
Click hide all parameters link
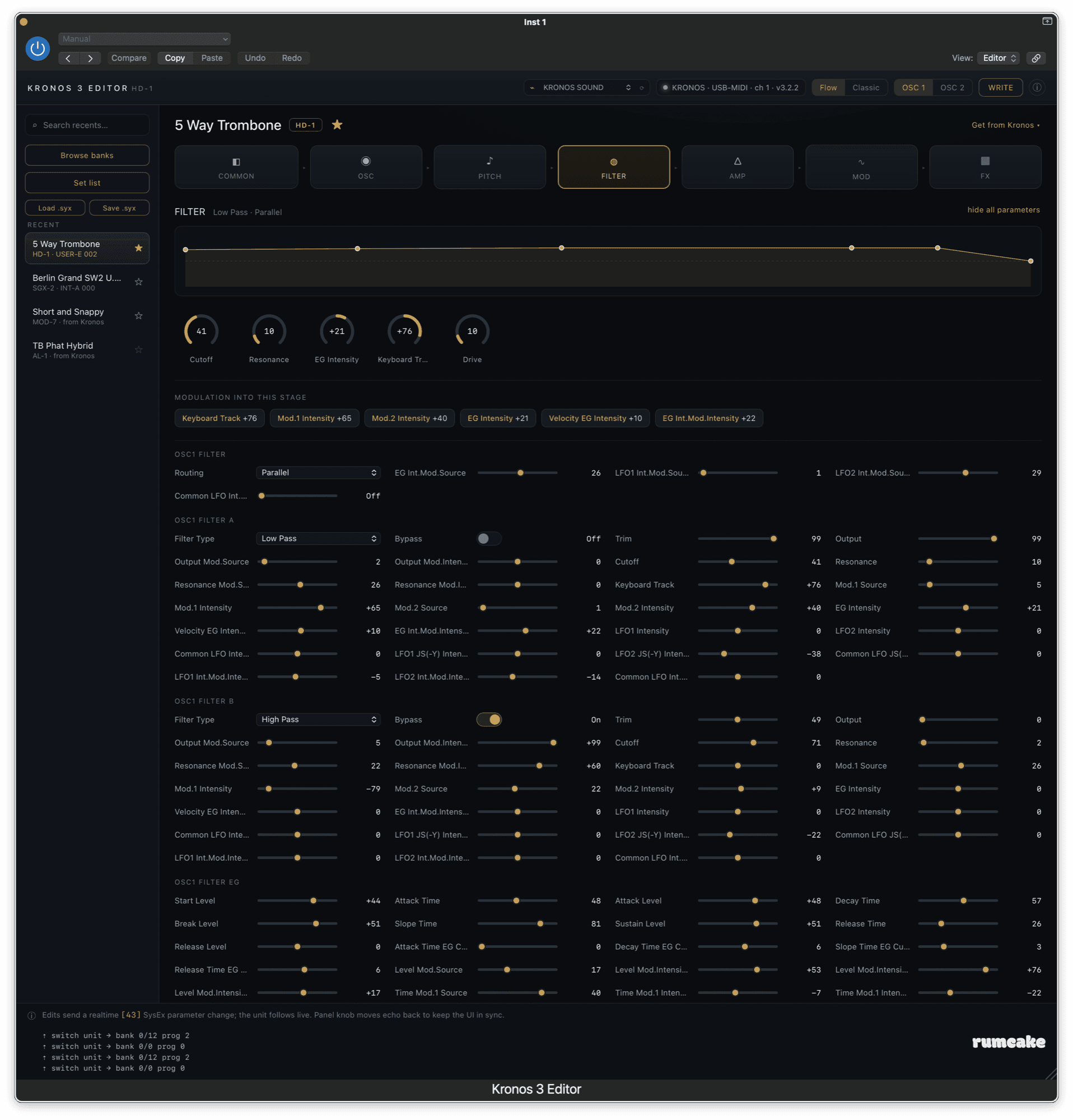point(1003,209)
